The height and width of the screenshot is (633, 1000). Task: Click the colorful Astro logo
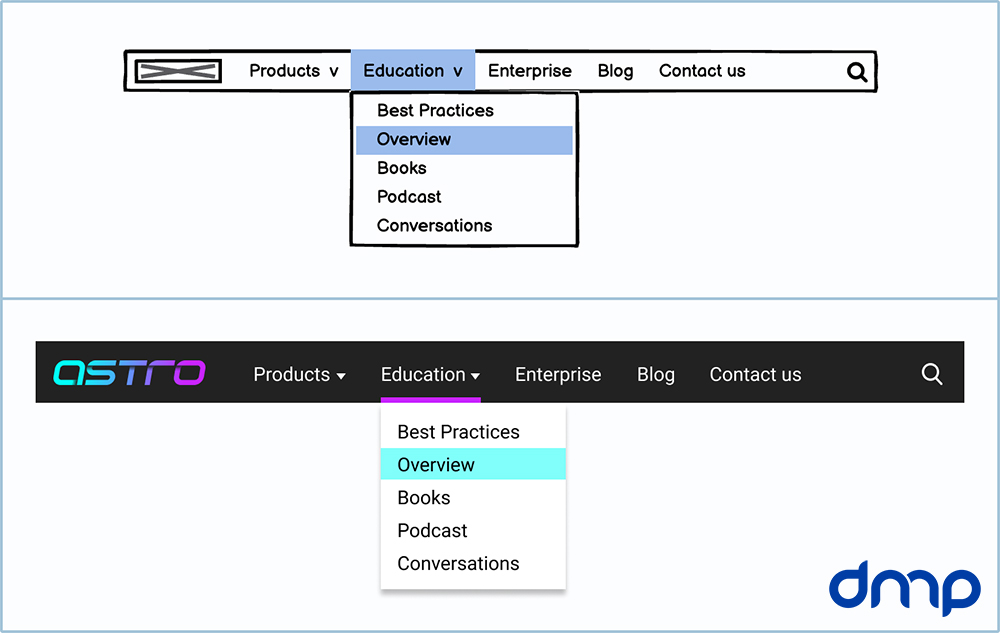[x=129, y=373]
